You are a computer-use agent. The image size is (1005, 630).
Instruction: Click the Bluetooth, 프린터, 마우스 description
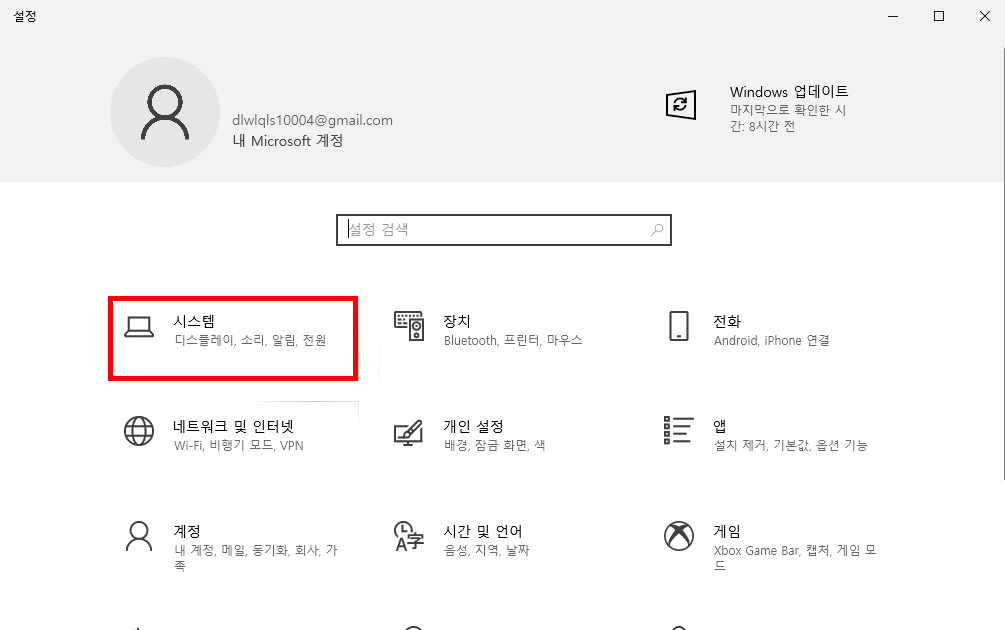click(x=513, y=340)
